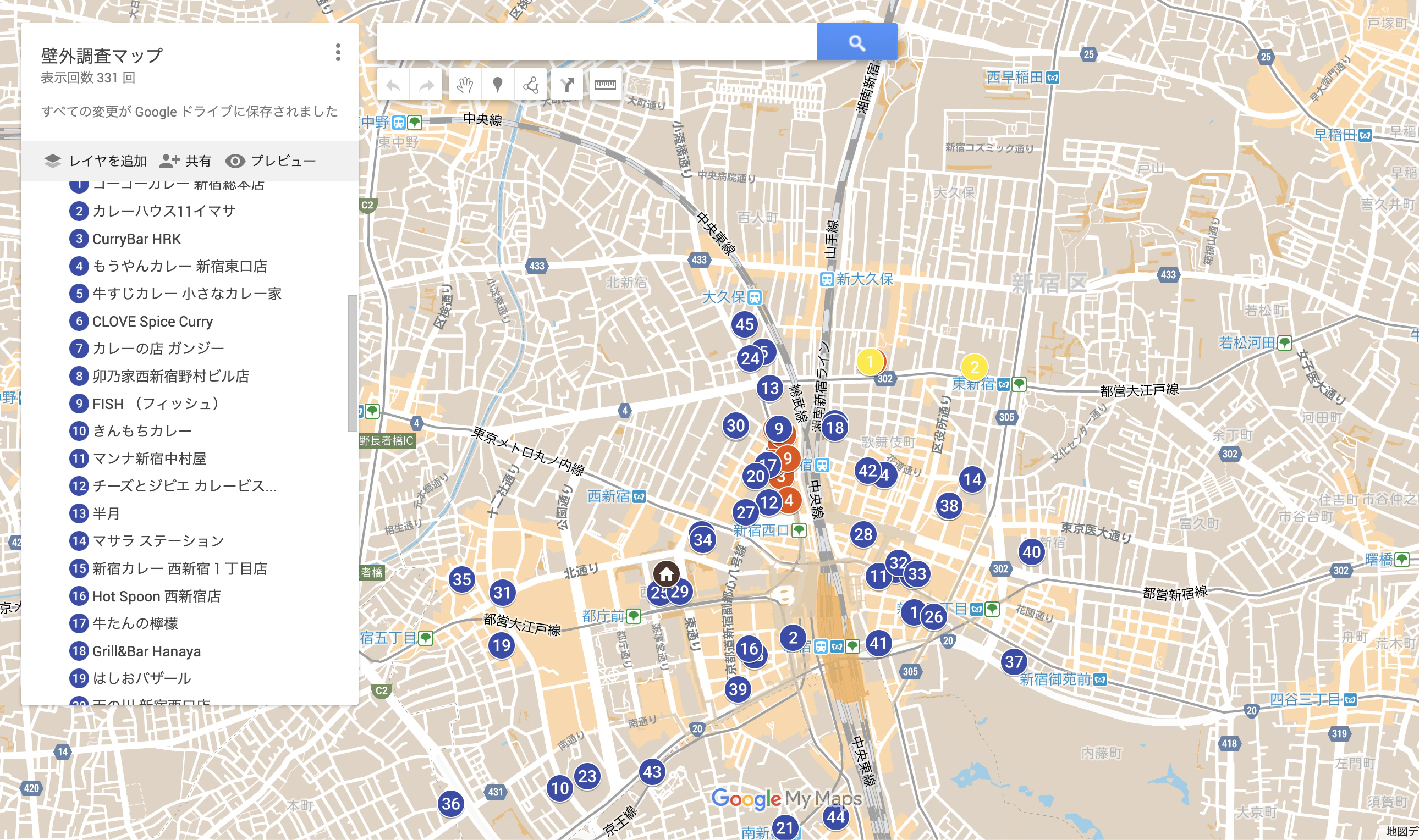Select the ruler measure distance tool

coord(606,85)
